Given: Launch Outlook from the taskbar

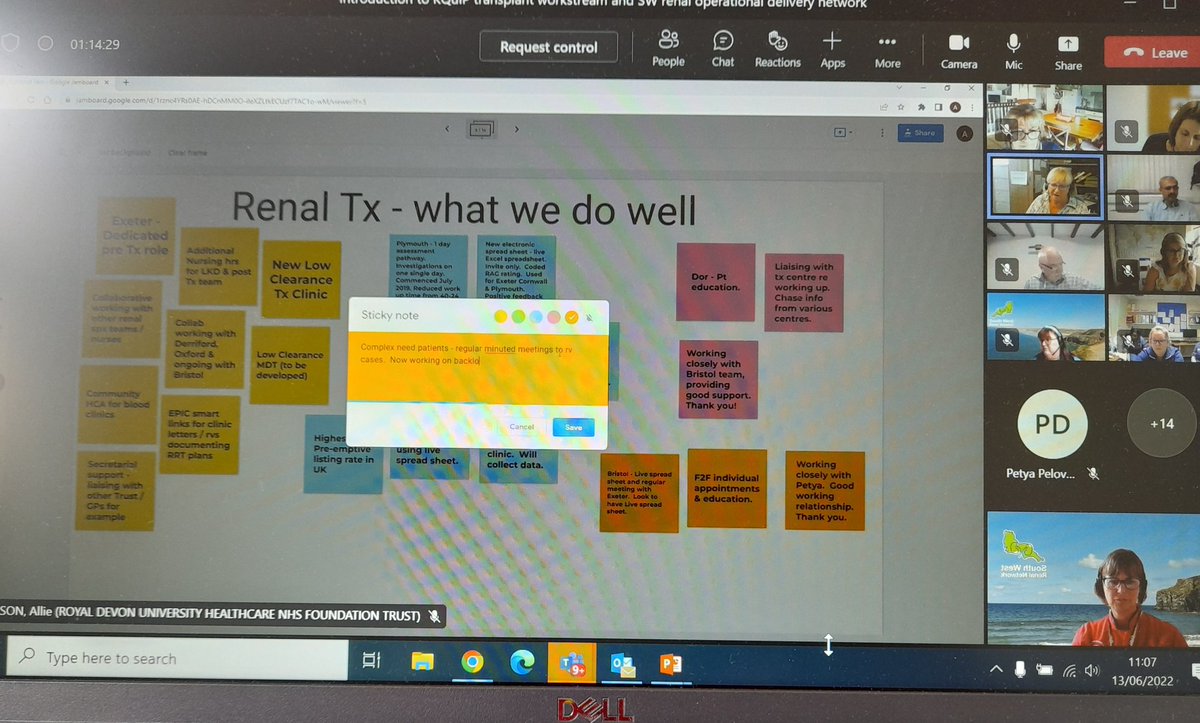Looking at the screenshot, I should (x=622, y=661).
